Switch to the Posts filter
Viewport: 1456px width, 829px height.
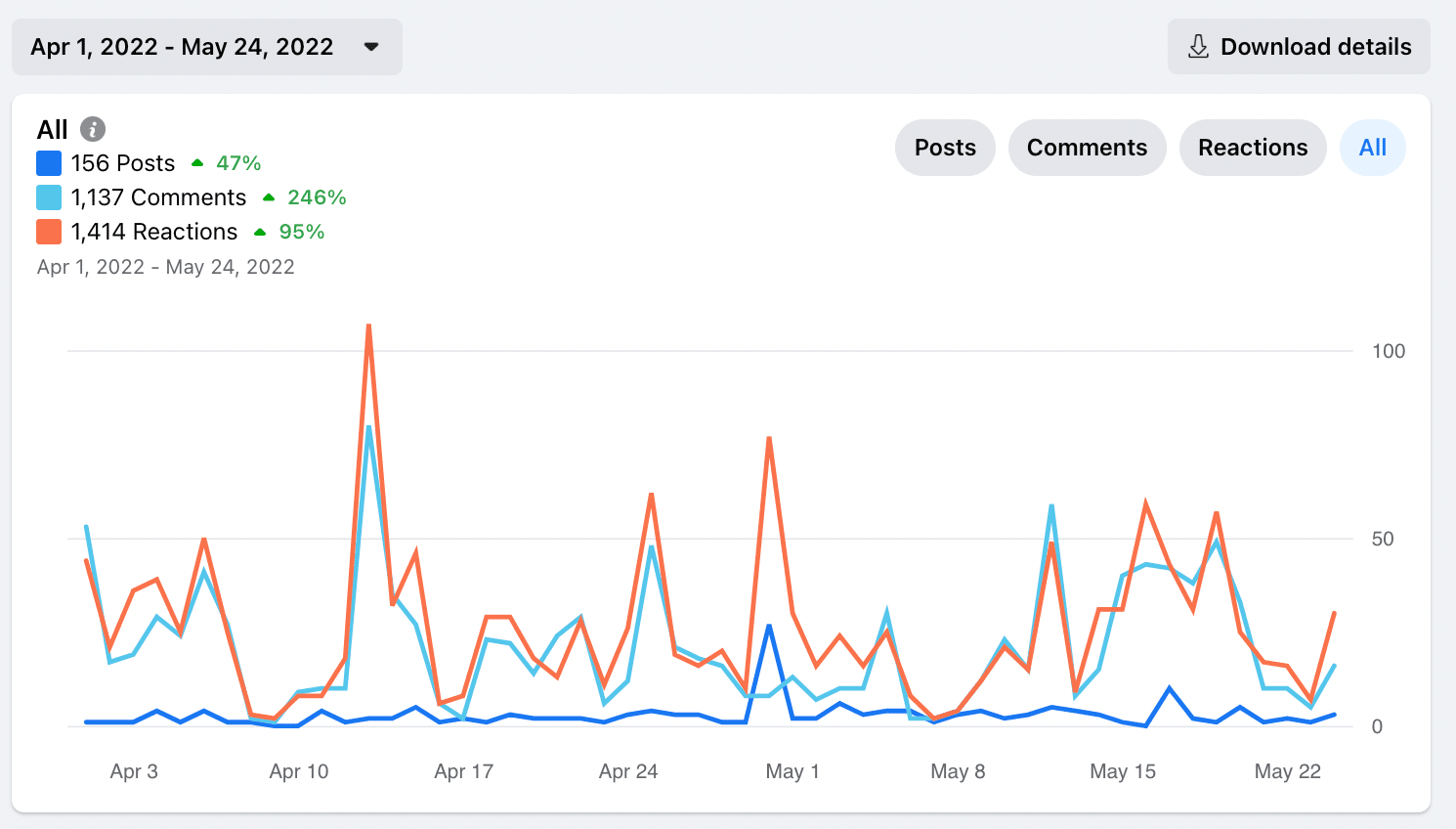click(945, 148)
